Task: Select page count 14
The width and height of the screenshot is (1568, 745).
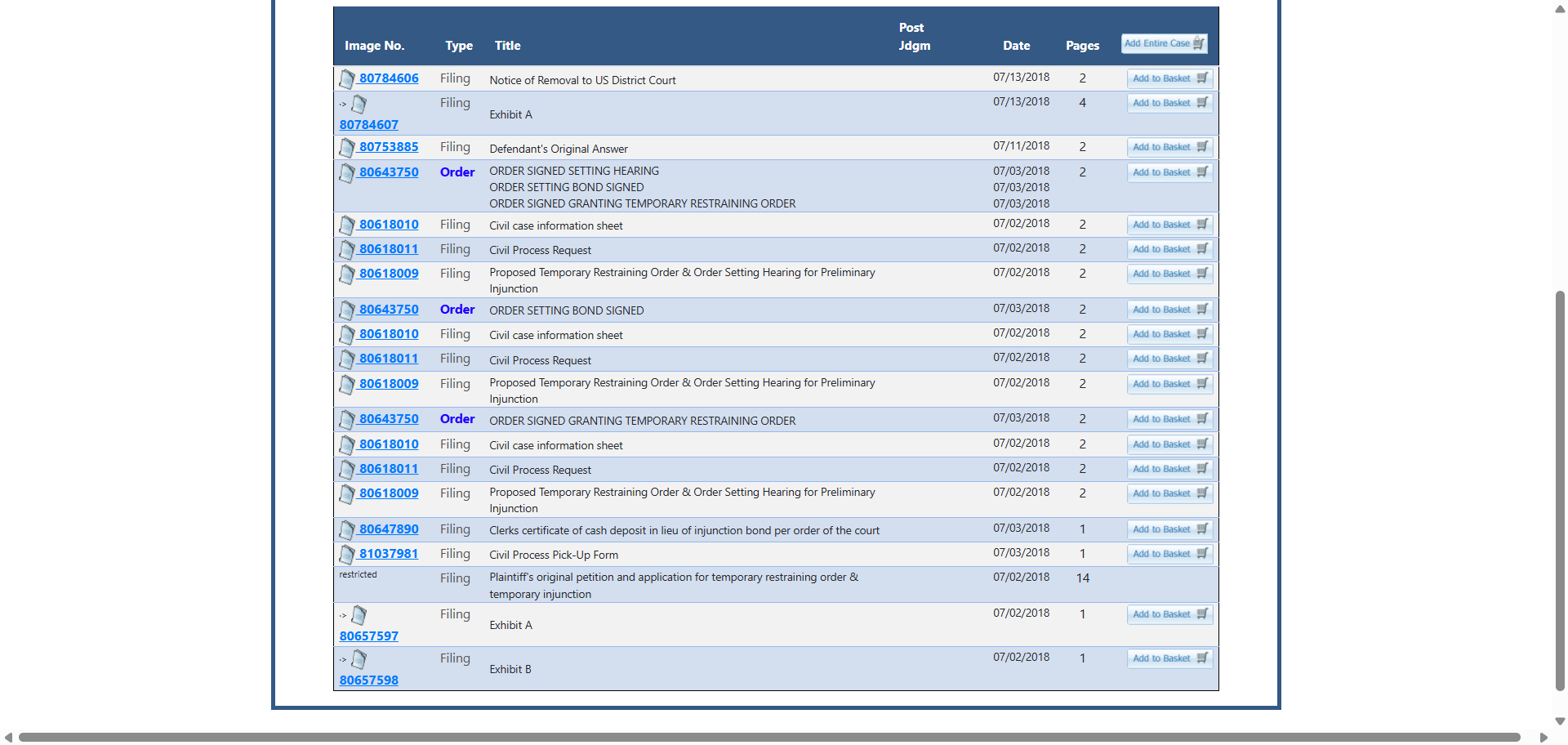Action: pyautogui.click(x=1083, y=578)
